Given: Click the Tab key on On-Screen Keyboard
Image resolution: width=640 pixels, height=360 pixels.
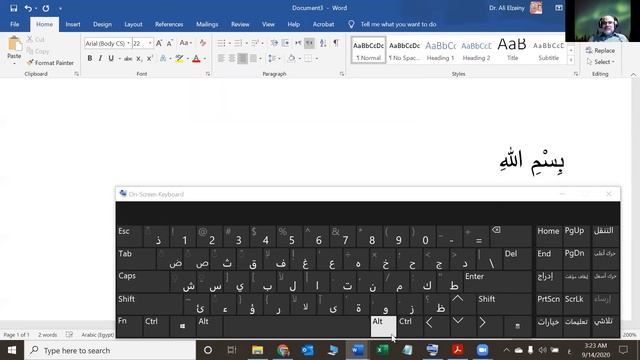Looking at the screenshot, I should click(x=136, y=258).
